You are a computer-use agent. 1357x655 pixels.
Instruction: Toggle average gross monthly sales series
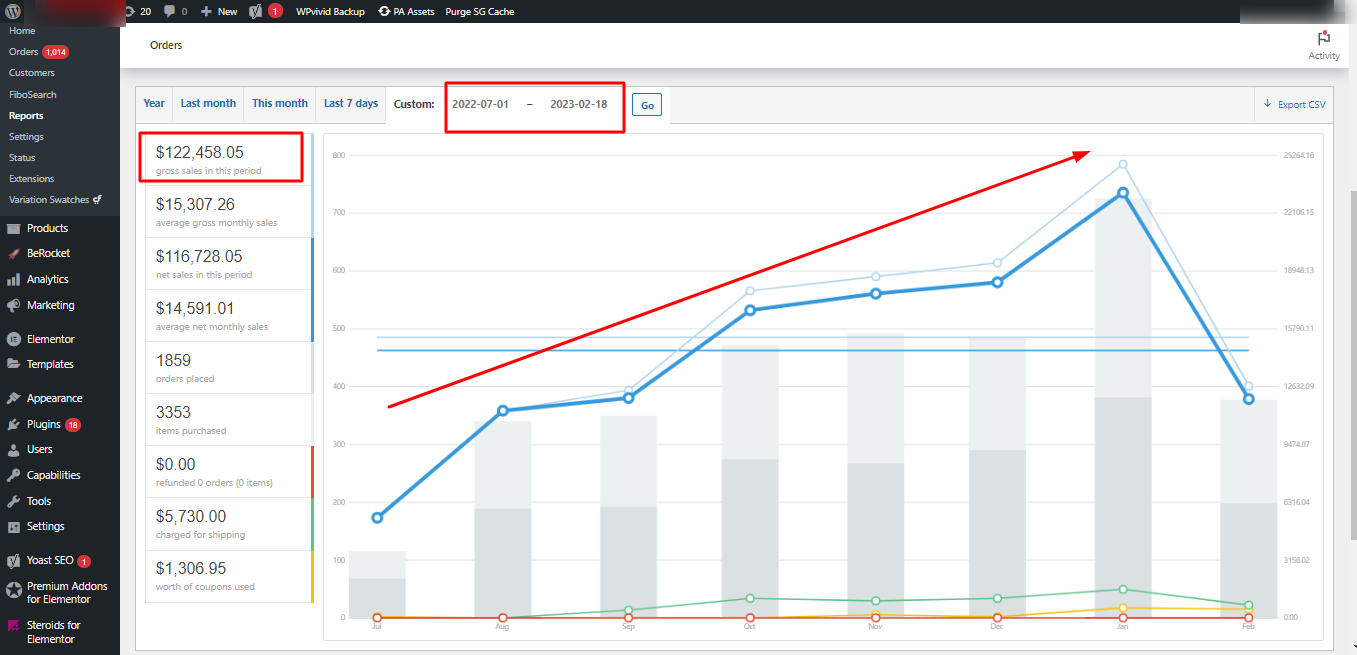click(229, 212)
